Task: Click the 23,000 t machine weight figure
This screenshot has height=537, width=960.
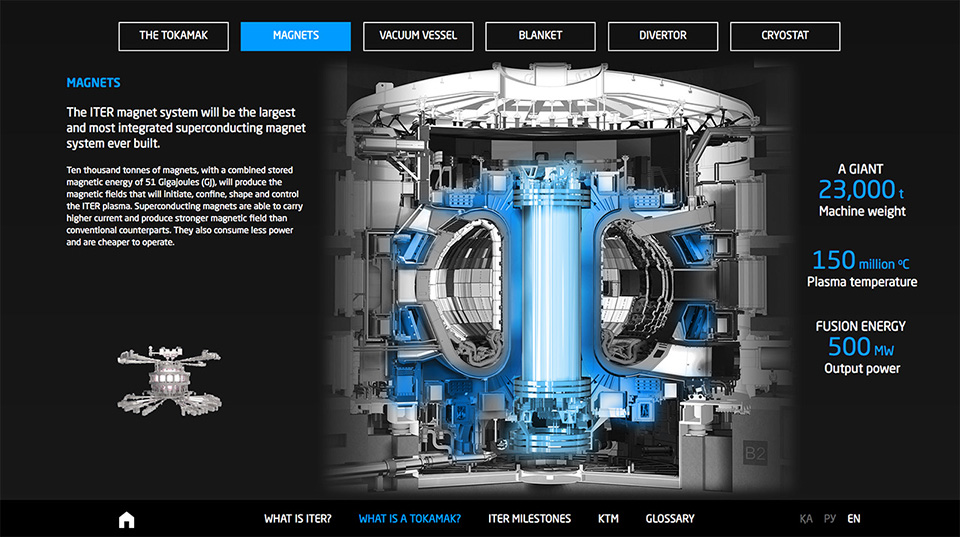Action: click(861, 190)
